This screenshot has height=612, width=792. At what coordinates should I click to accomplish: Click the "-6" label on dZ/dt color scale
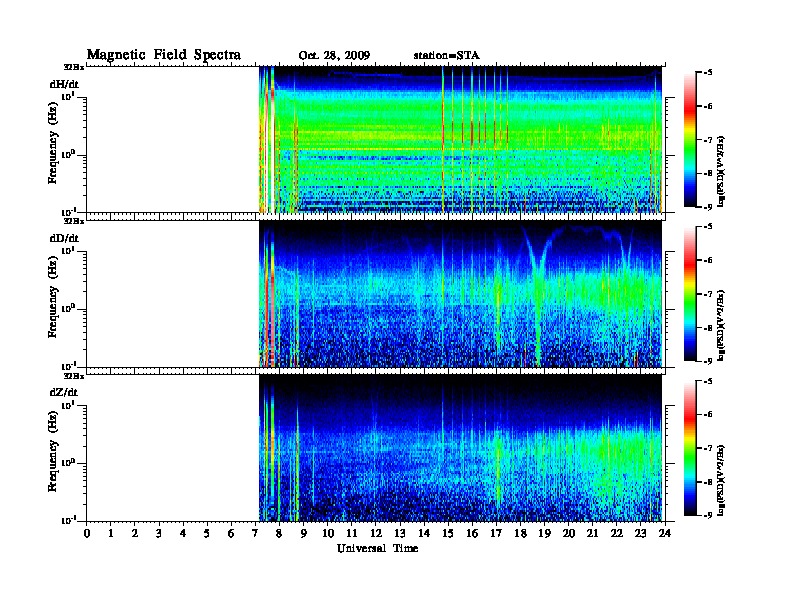708,415
